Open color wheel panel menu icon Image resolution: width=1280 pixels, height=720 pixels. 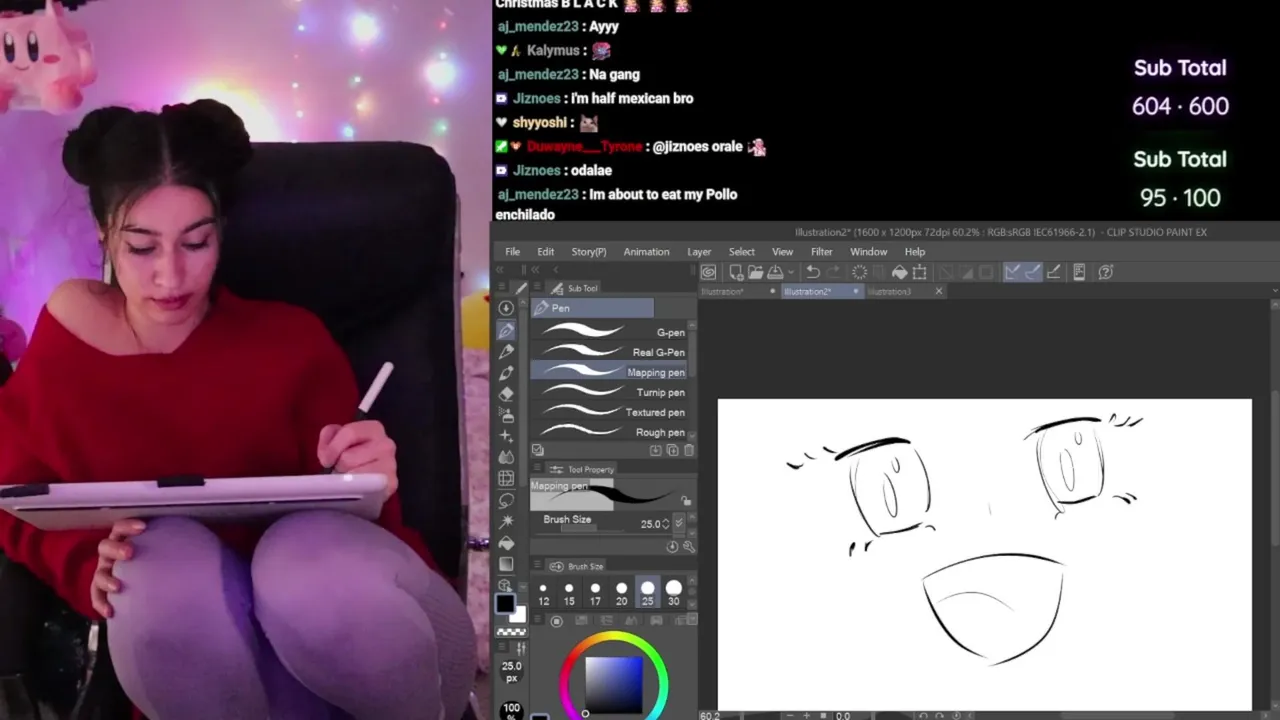click(537, 621)
